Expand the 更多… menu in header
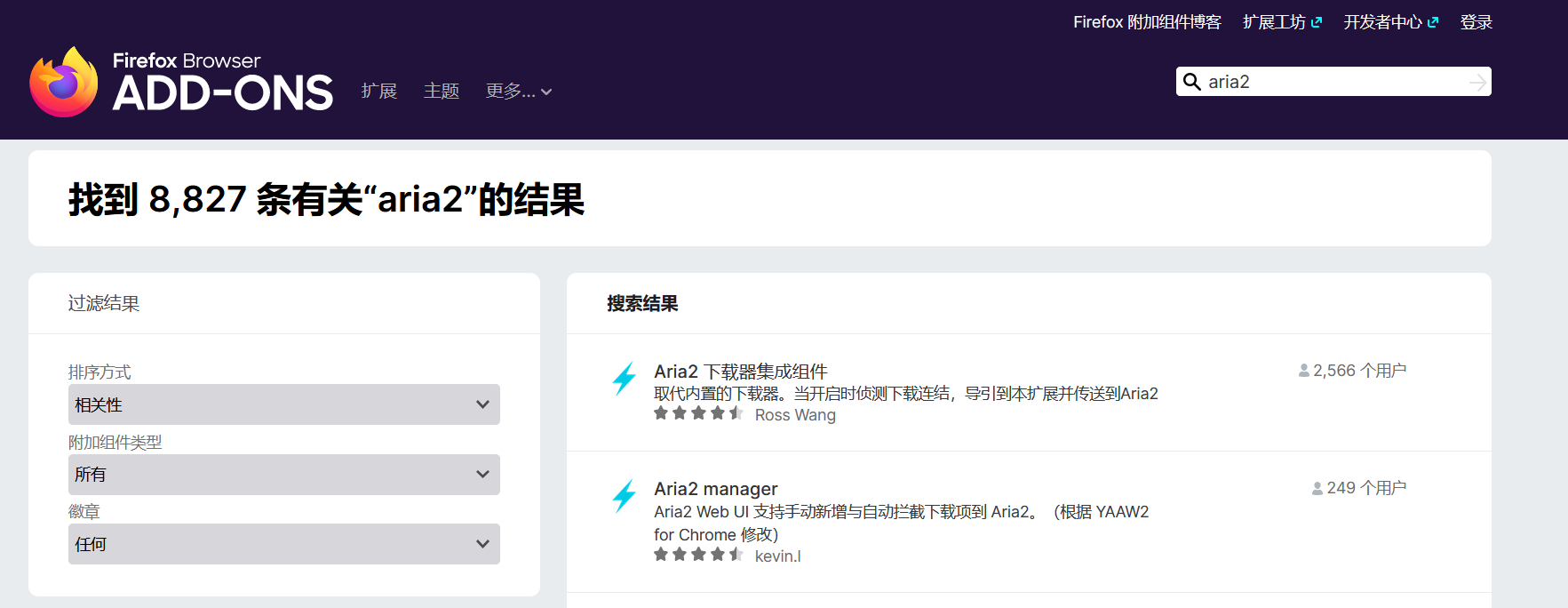This screenshot has width=1568, height=608. 519,92
